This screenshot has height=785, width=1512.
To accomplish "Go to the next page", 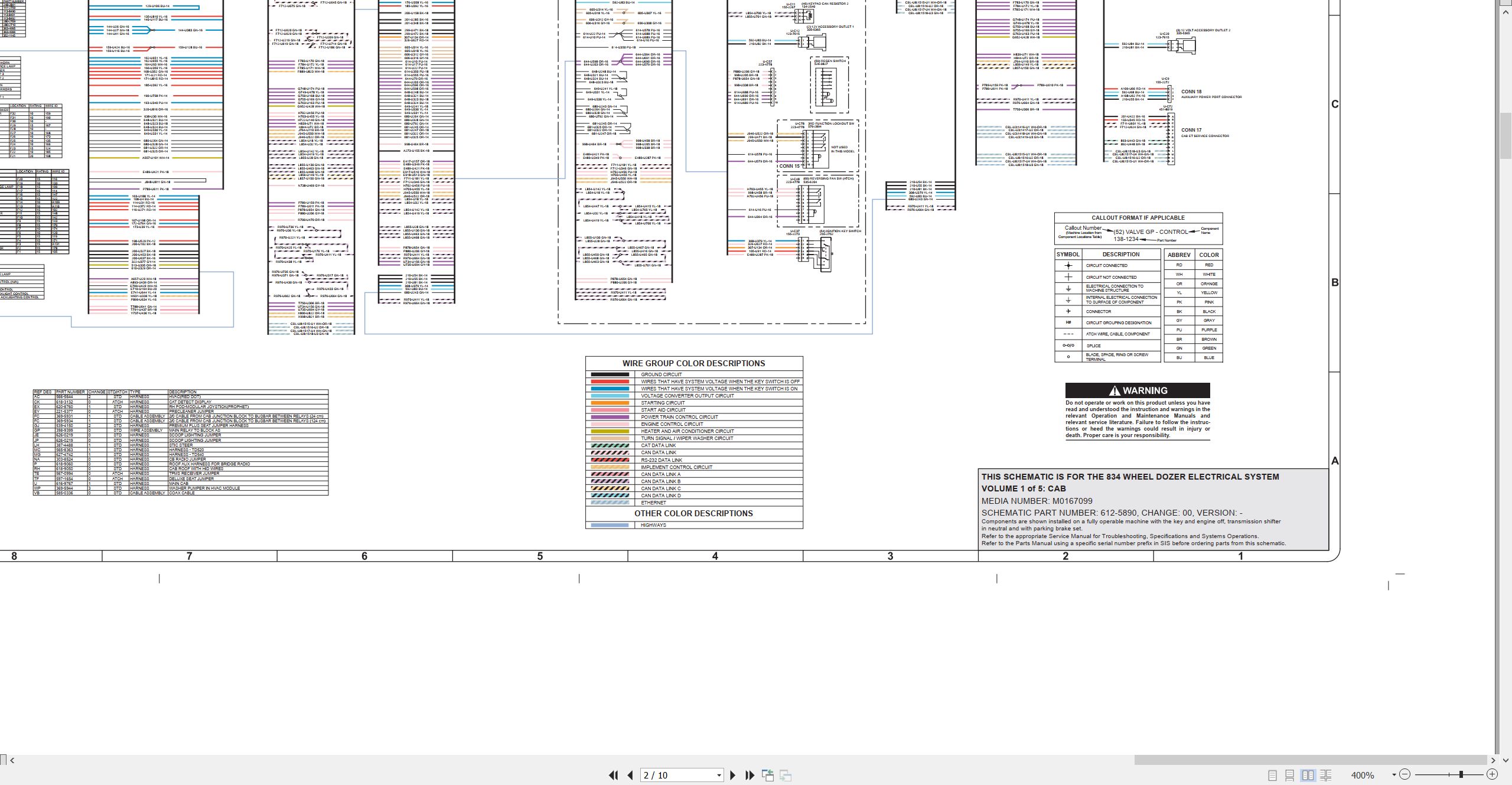I will (x=733, y=775).
